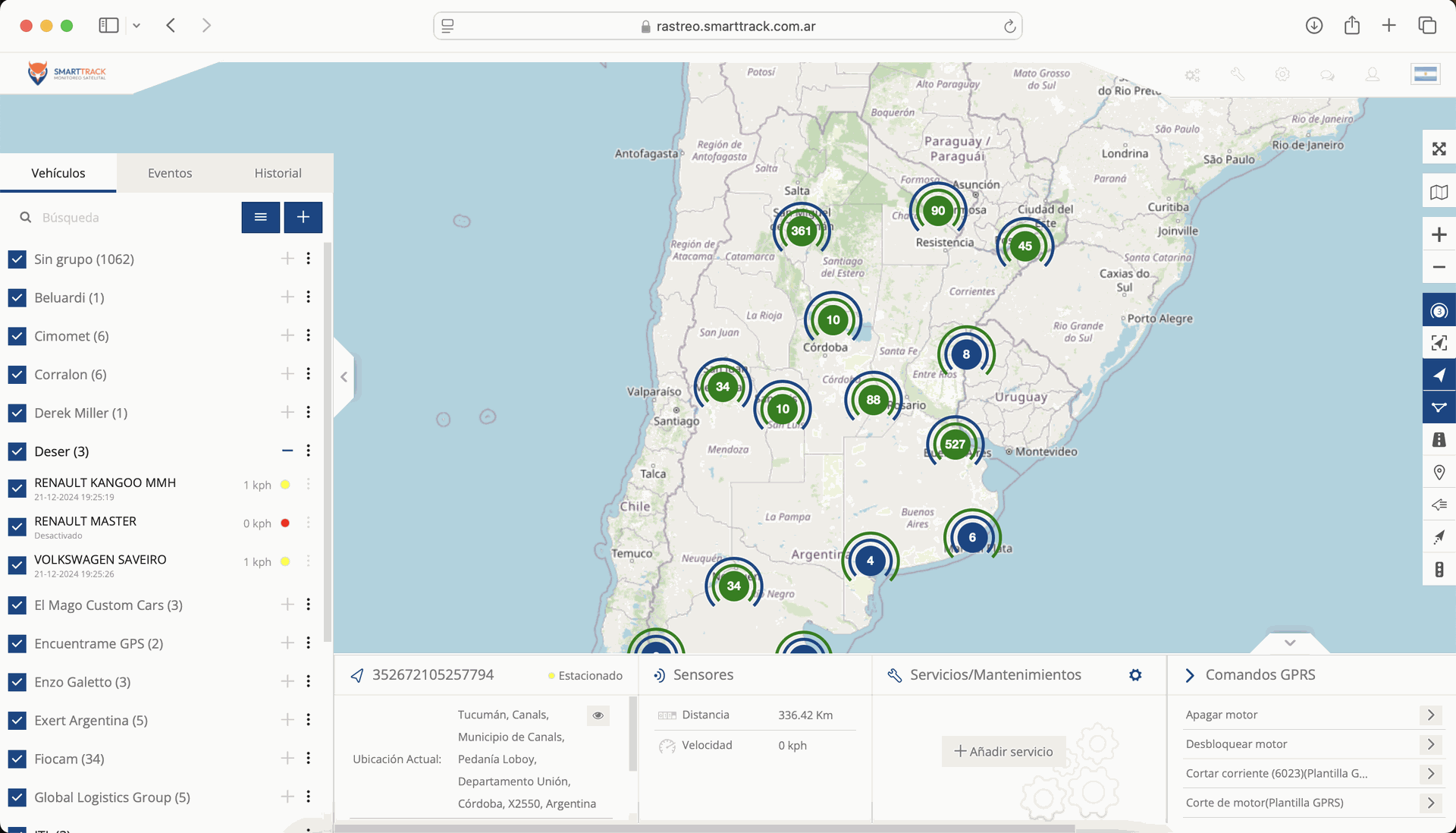Click the fullscreen map icon

click(1439, 149)
